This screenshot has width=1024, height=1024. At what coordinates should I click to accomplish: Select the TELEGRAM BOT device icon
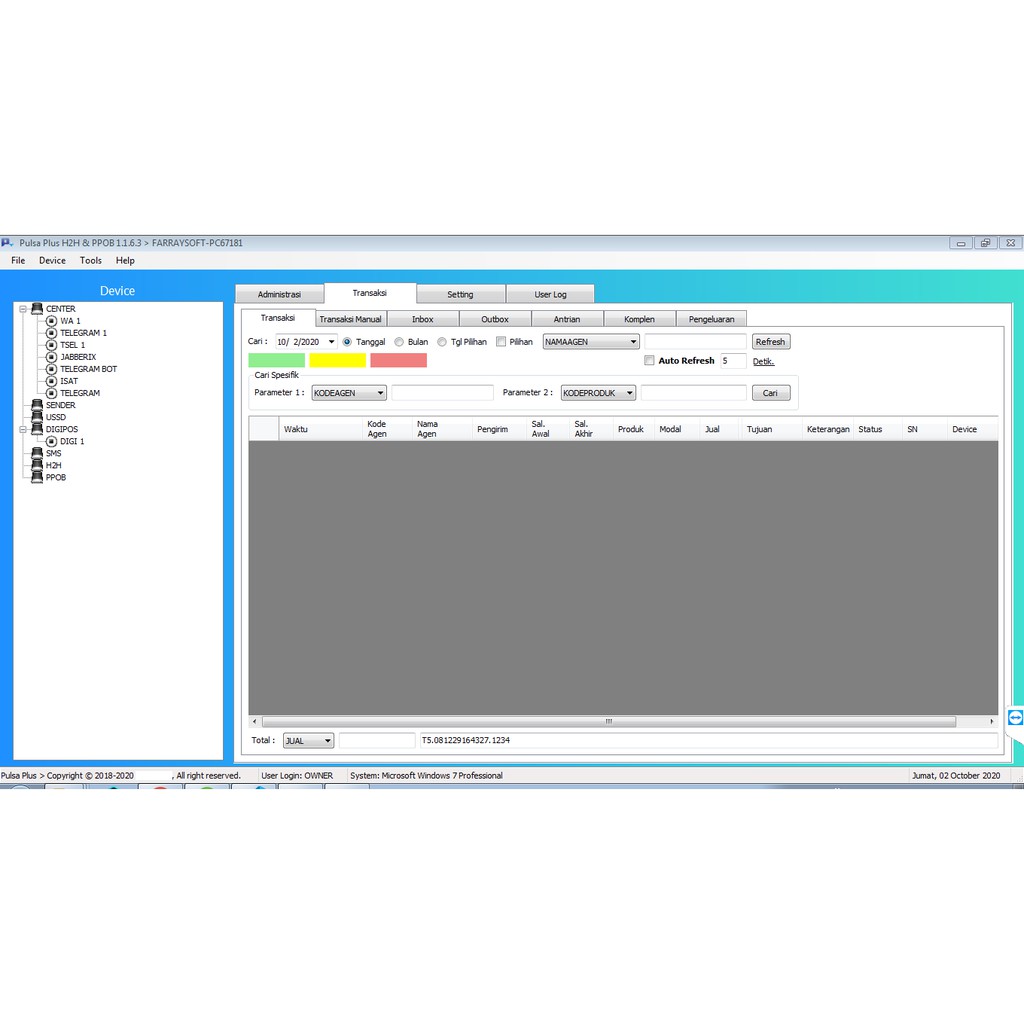(52, 369)
